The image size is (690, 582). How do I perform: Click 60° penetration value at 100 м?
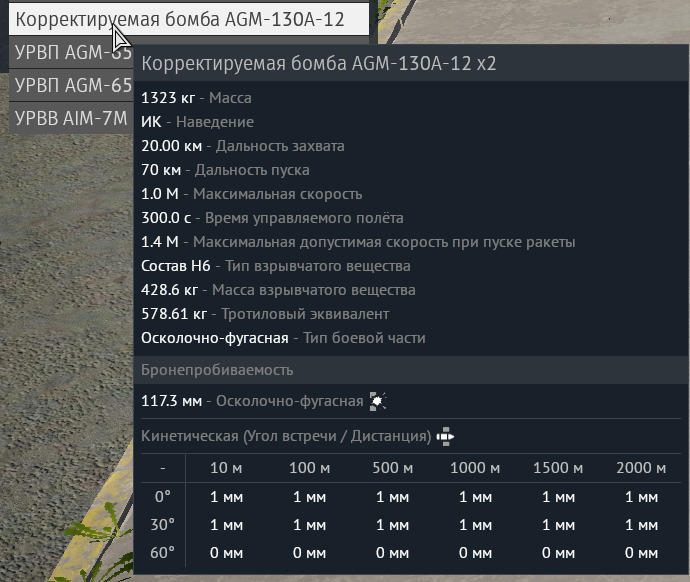click(x=309, y=553)
